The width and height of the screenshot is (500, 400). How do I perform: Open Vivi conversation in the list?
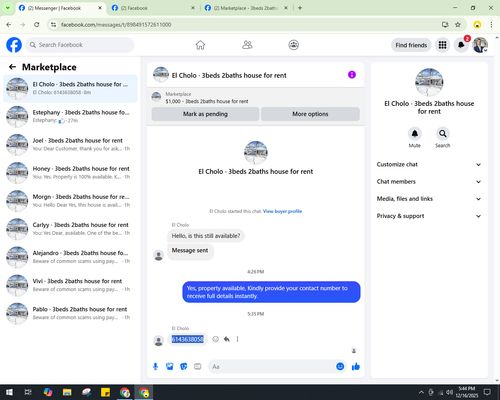70,285
